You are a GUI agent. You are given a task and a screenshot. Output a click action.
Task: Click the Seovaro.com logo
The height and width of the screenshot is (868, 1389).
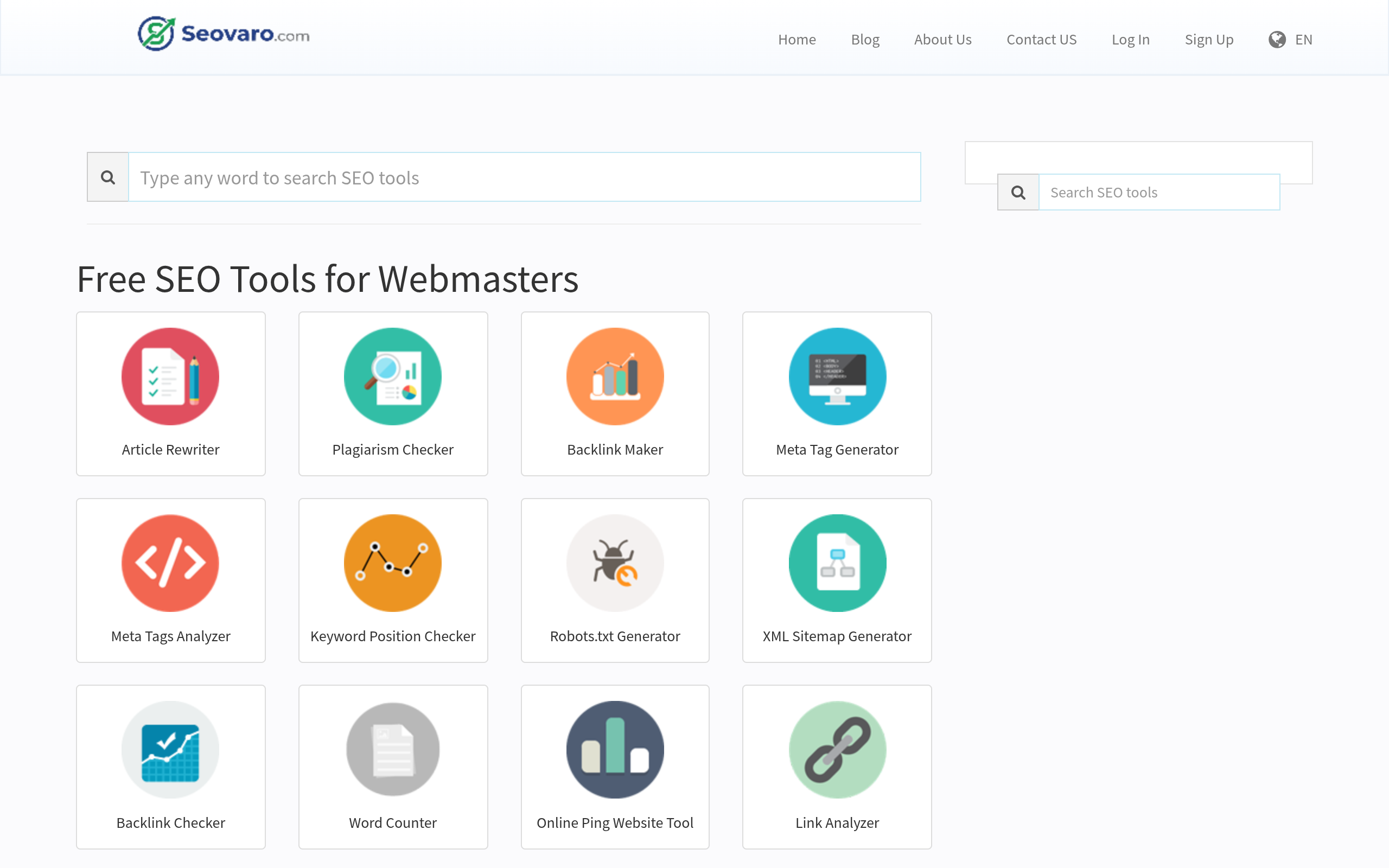tap(224, 34)
